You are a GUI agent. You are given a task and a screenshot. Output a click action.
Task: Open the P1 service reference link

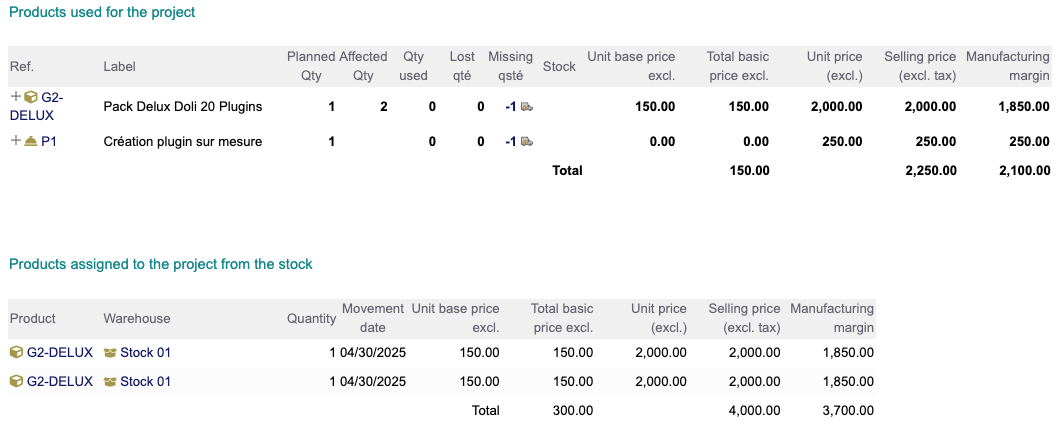click(48, 141)
